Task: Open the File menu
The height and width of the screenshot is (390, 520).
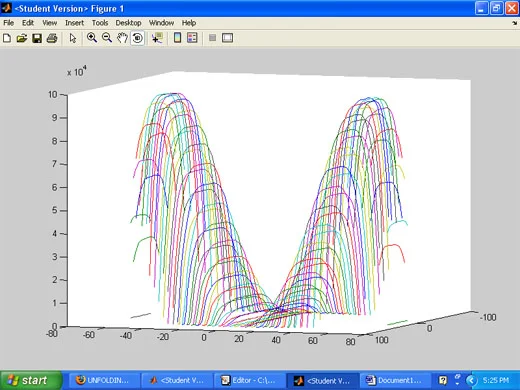Action: point(9,23)
